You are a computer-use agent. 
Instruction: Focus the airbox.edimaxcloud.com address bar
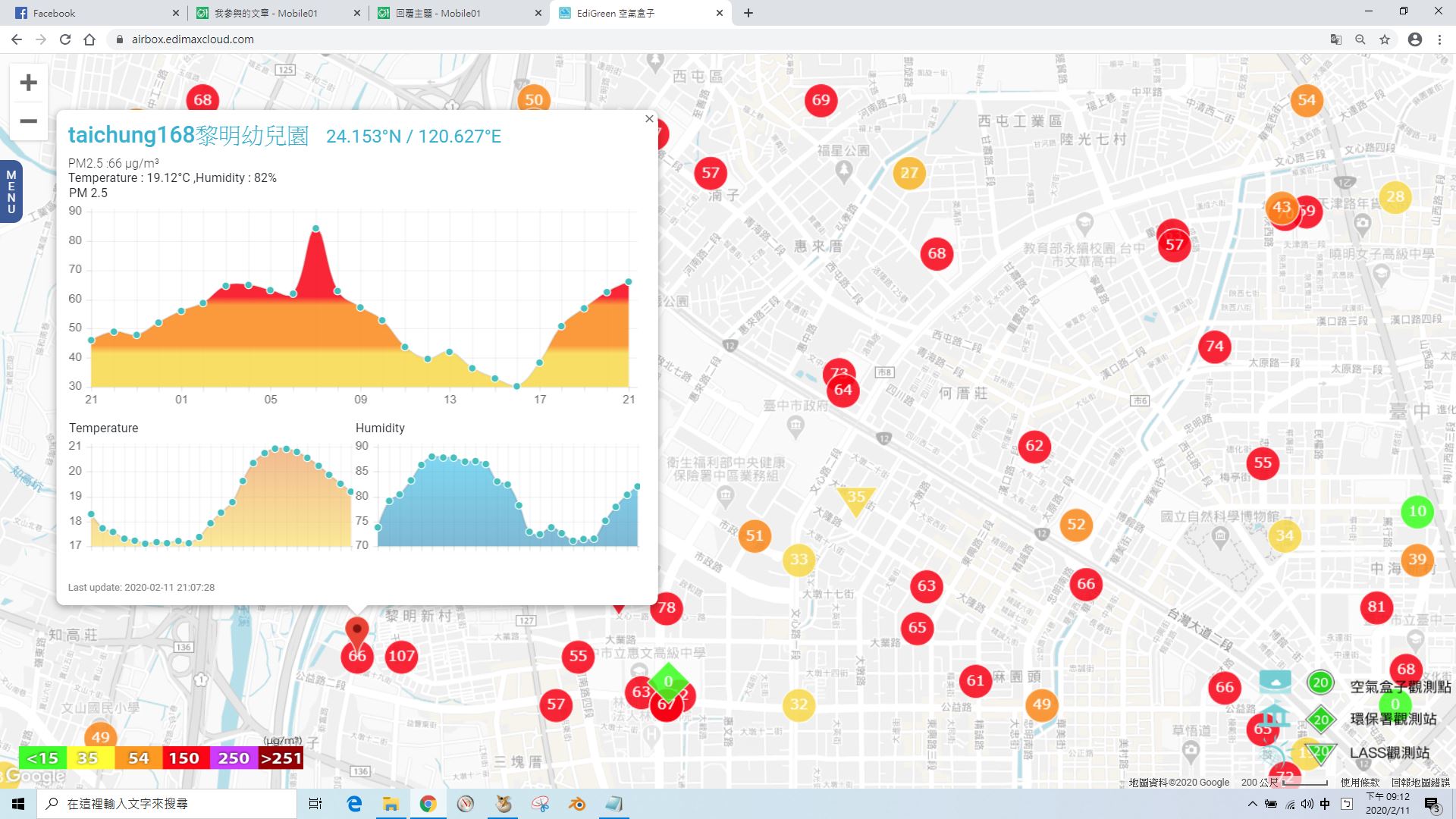(713, 39)
